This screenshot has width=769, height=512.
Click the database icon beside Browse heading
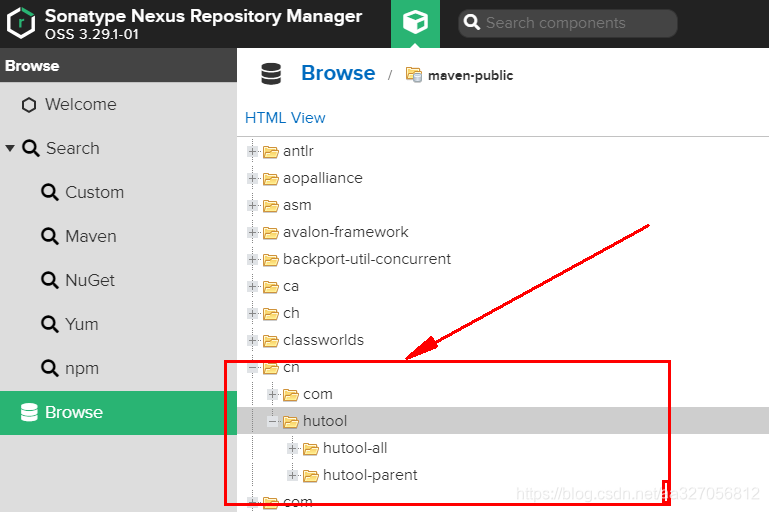pos(271,74)
